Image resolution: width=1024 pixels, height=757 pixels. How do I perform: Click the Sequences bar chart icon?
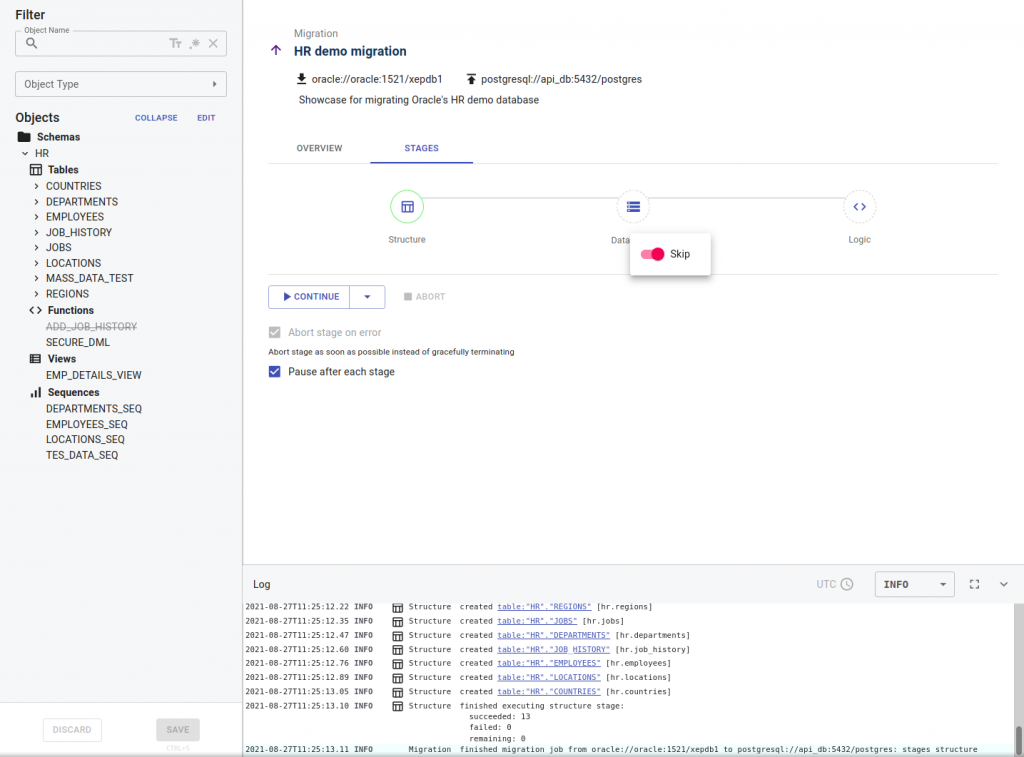pos(35,392)
